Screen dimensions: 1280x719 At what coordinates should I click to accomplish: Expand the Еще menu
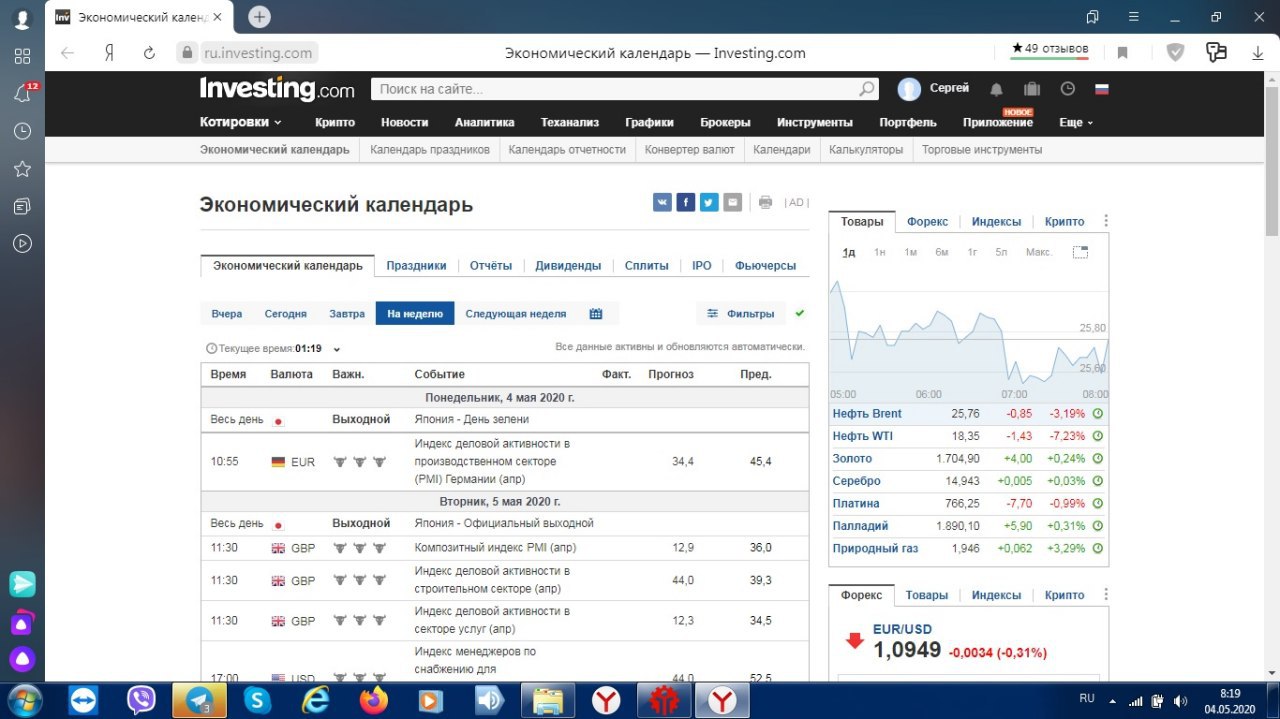1076,122
